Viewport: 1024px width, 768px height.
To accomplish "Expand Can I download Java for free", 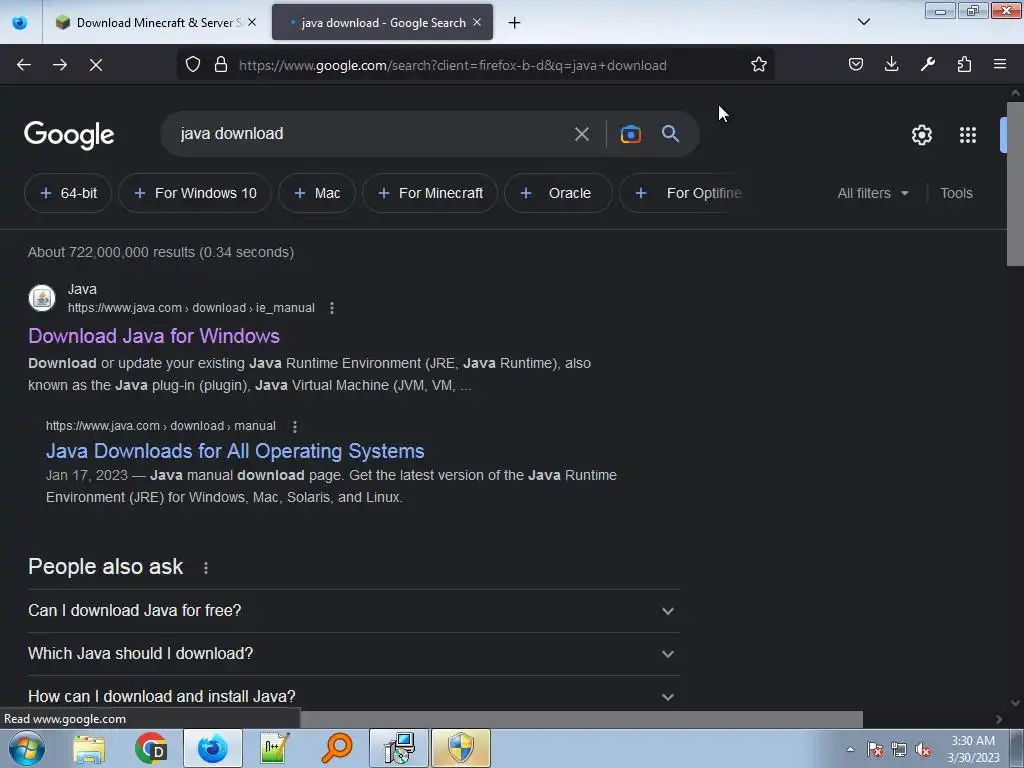I will click(353, 611).
